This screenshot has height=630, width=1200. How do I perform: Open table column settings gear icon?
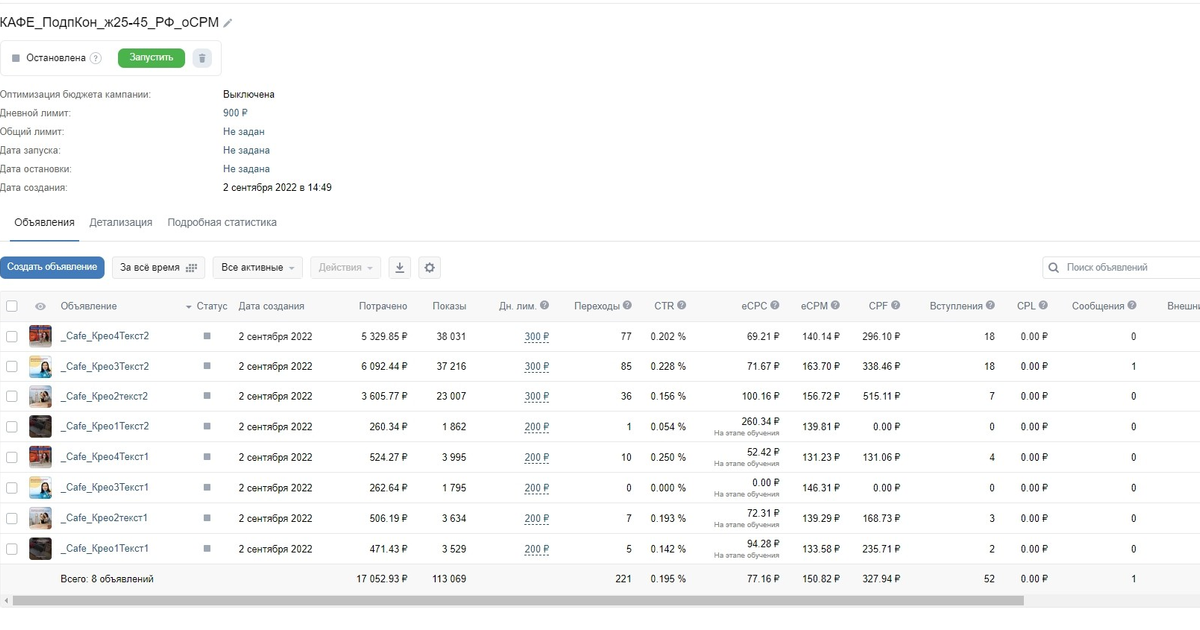(430, 268)
